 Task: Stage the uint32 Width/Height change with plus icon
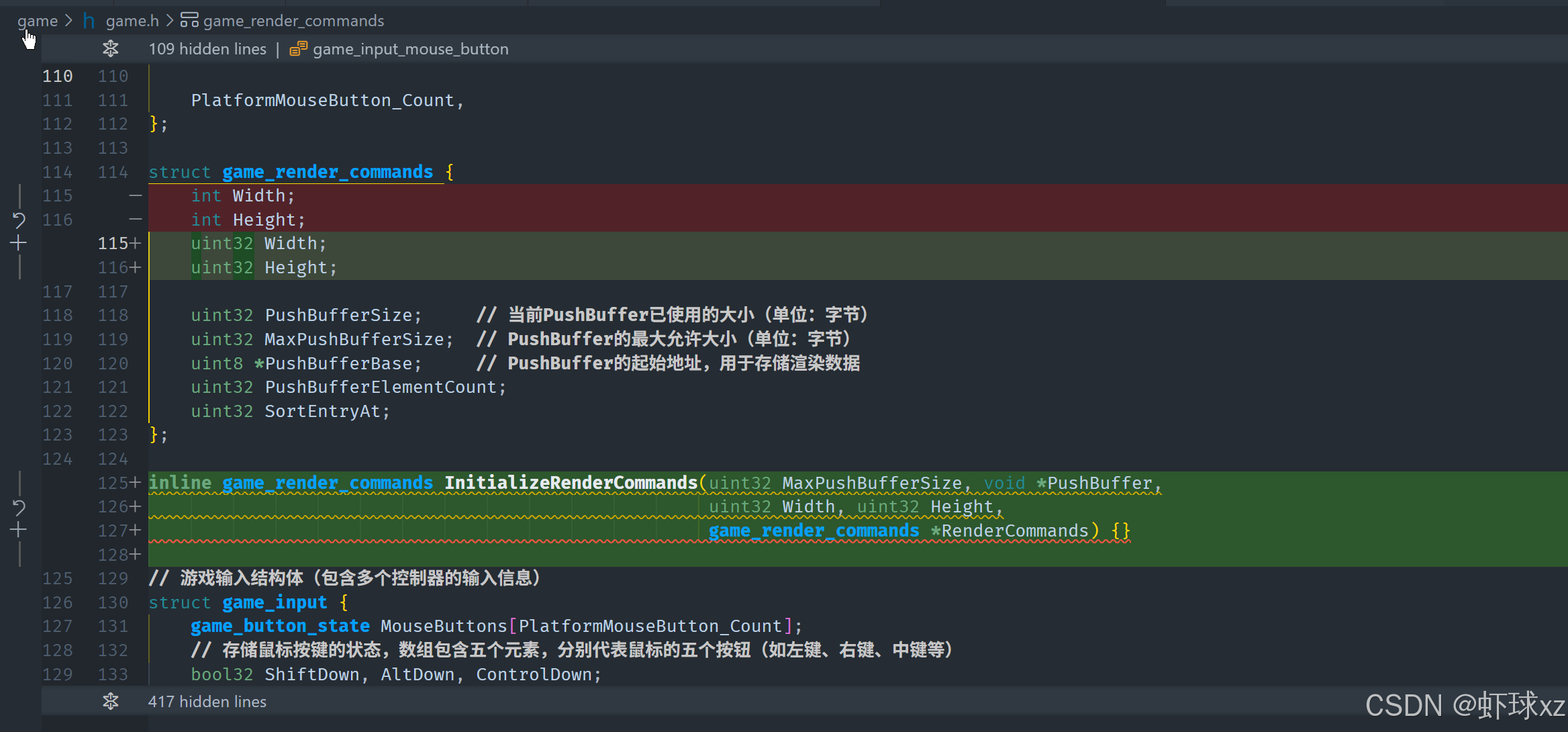click(x=19, y=243)
